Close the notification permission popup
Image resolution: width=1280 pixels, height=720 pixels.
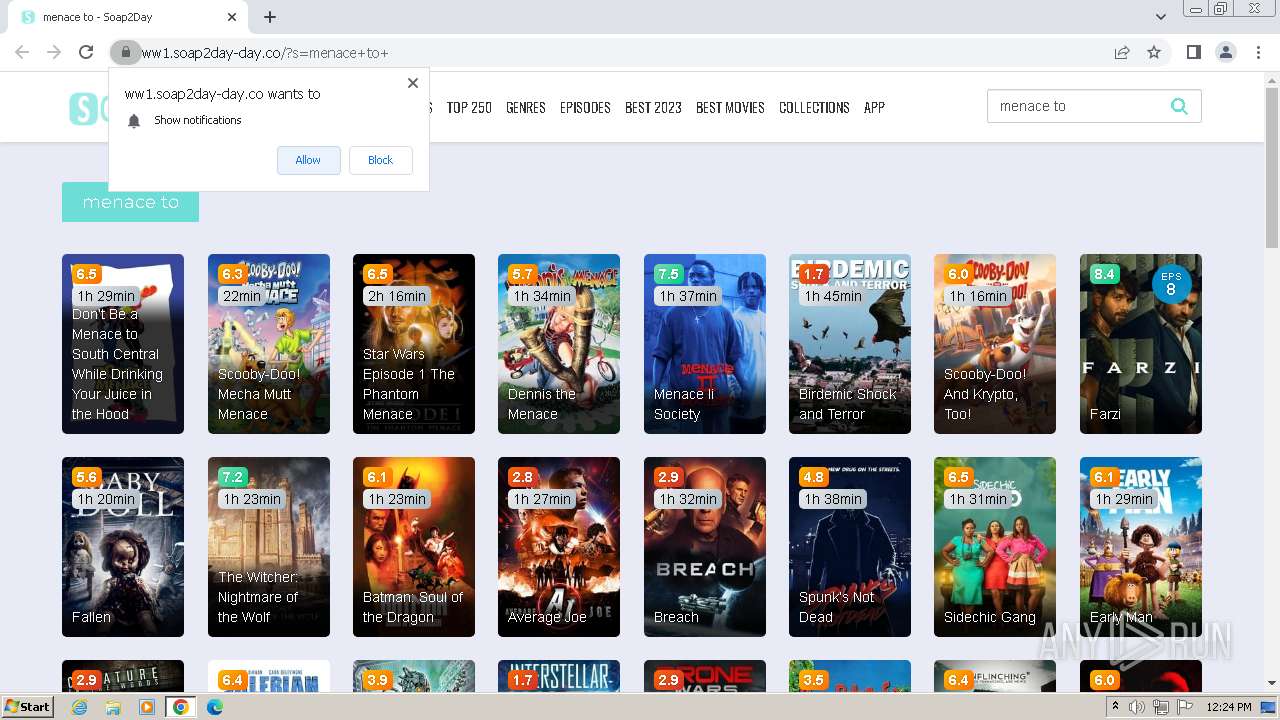tap(412, 83)
